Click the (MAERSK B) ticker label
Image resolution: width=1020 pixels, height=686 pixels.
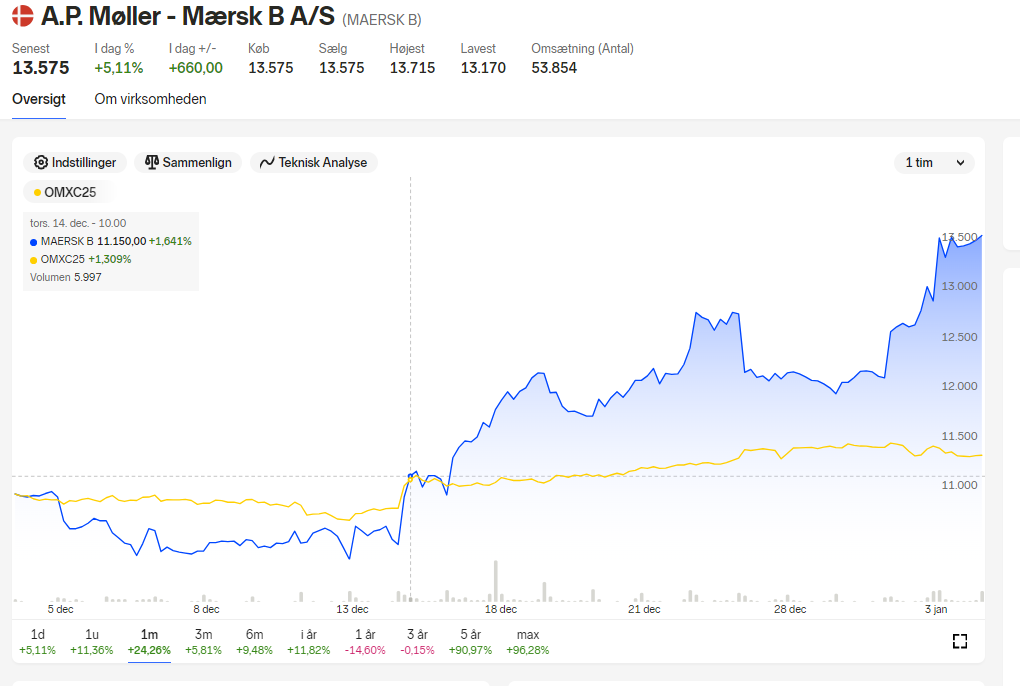(x=382, y=20)
